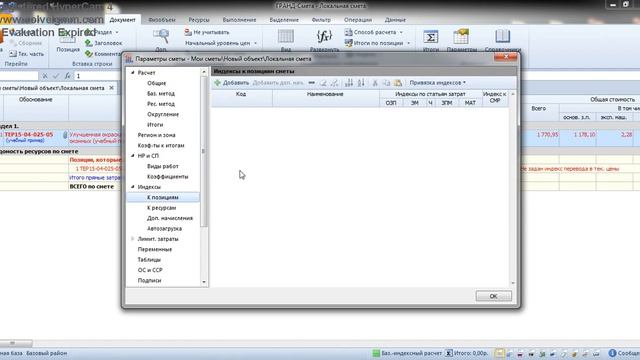Screen dimensions: 640x360
Task: Select Виды работ in parameters tree
Action: click(x=162, y=166)
